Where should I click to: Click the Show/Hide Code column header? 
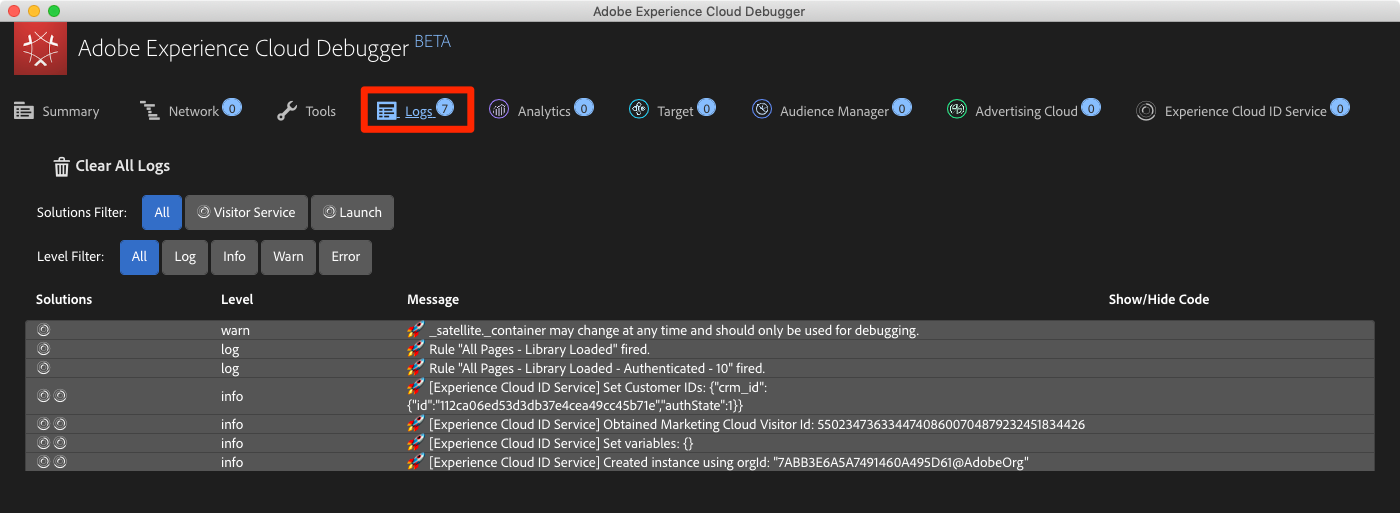tap(1159, 299)
